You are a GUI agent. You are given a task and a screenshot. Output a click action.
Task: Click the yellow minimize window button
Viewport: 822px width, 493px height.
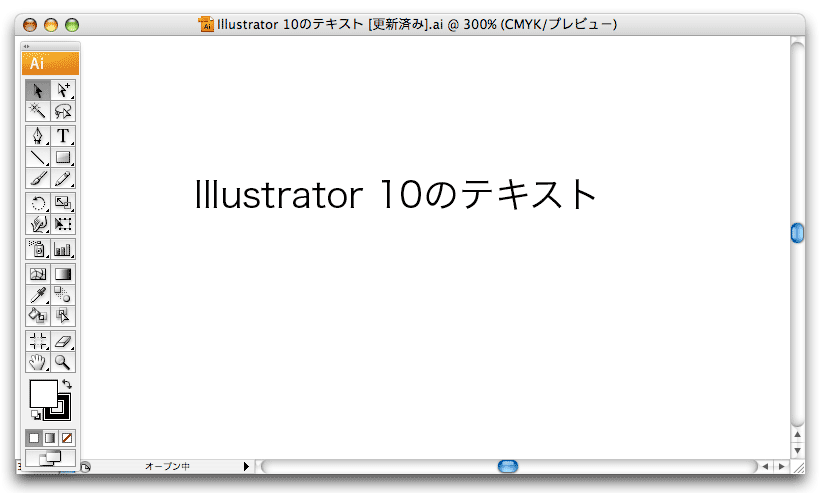pos(51,25)
